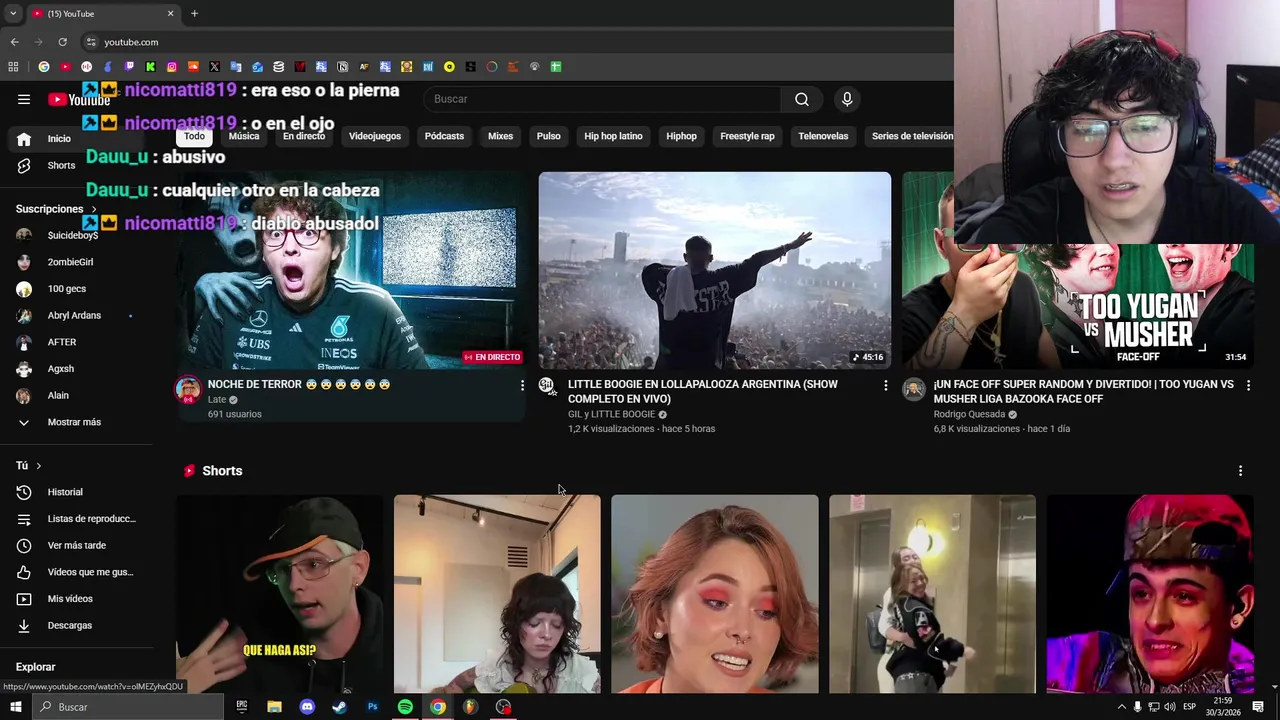Click the Windows taskbar Buscar search box
The image size is (1280, 720).
127,707
